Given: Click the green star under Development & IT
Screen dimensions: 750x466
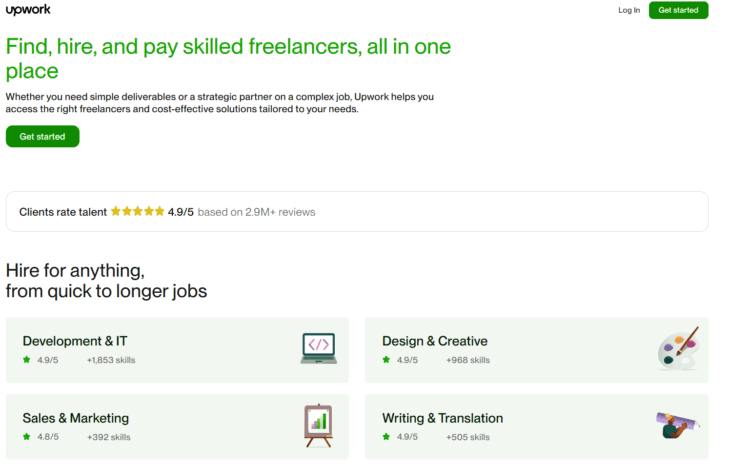Looking at the screenshot, I should (x=27, y=360).
